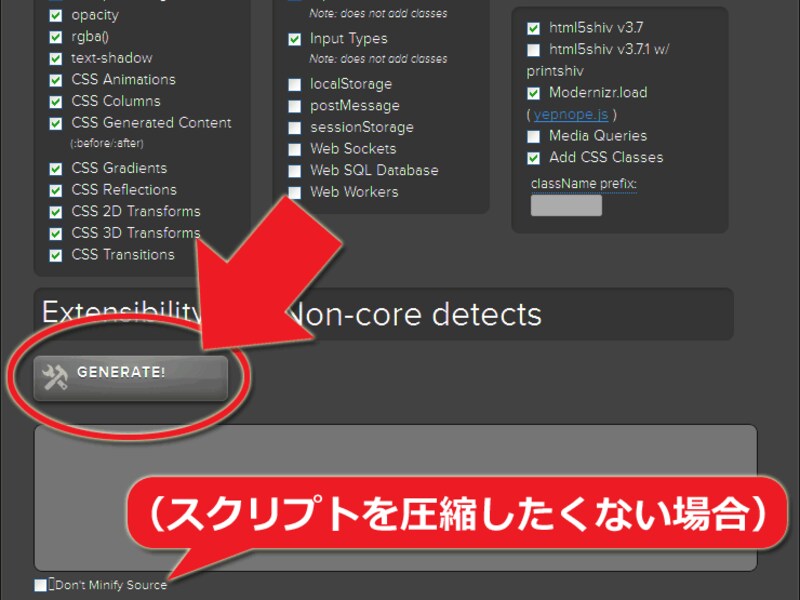This screenshot has width=800, height=600.
Task: Uncheck the rgba() detect
Action: tap(55, 36)
